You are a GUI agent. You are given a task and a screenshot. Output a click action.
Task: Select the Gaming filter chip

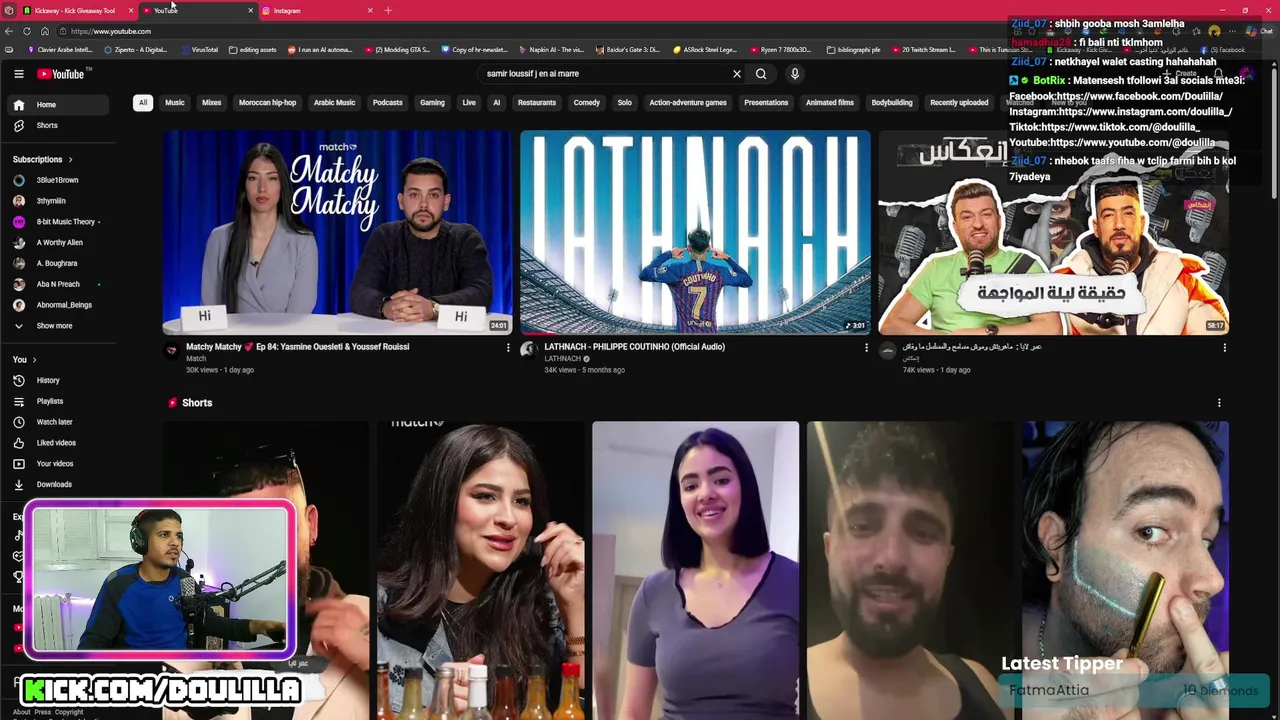tap(432, 102)
